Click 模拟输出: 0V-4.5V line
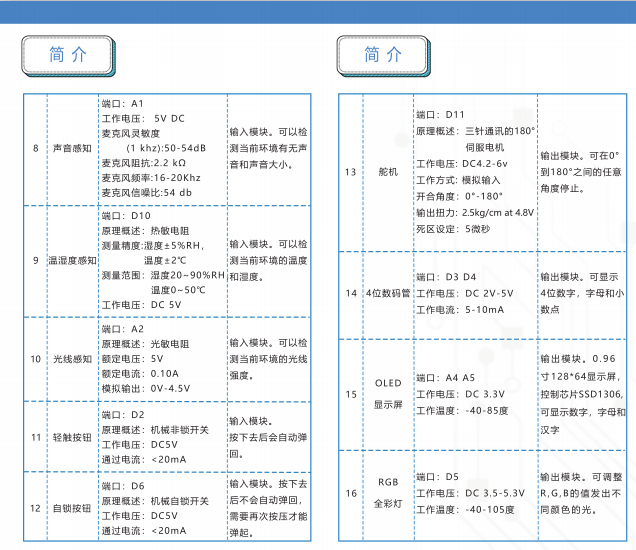Image resolution: width=636 pixels, height=550 pixels. tap(146, 389)
